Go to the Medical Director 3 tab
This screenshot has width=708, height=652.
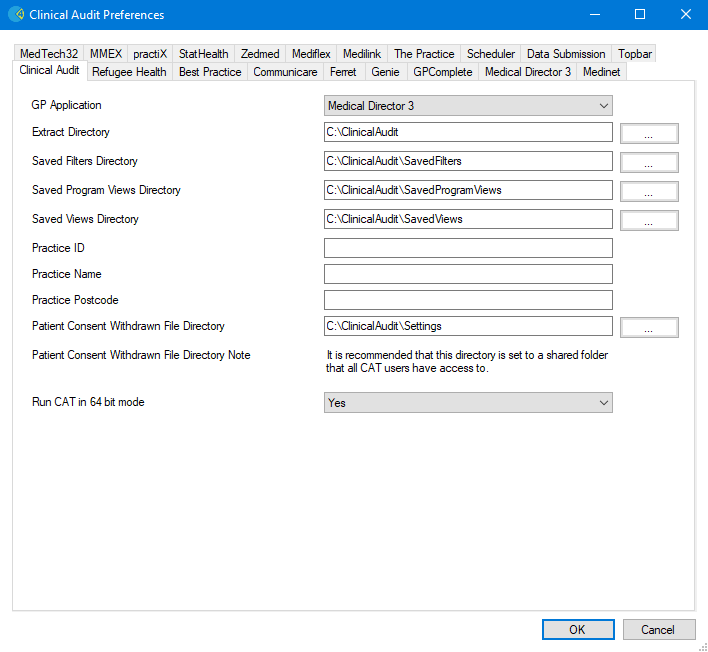coord(528,72)
